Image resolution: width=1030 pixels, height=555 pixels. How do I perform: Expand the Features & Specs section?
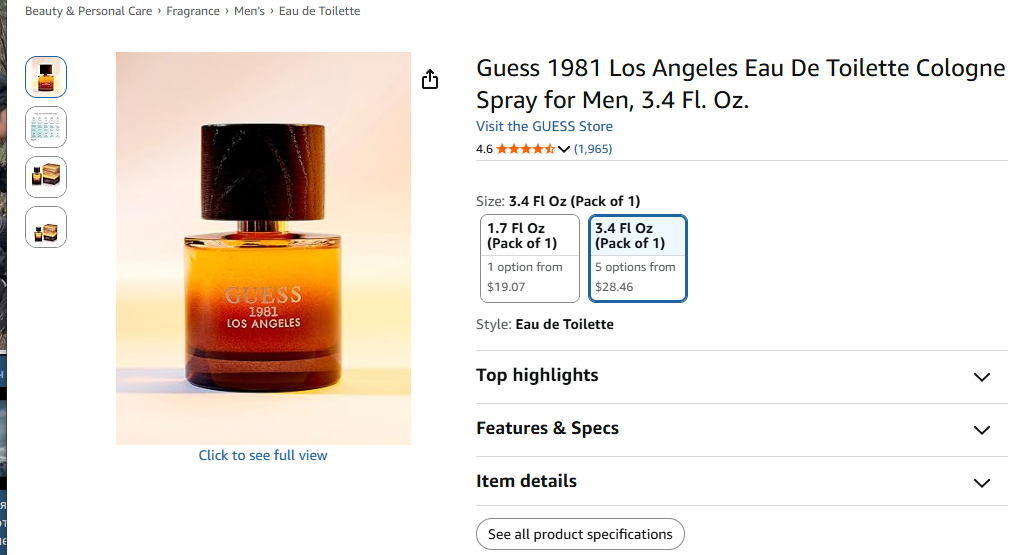tap(742, 430)
